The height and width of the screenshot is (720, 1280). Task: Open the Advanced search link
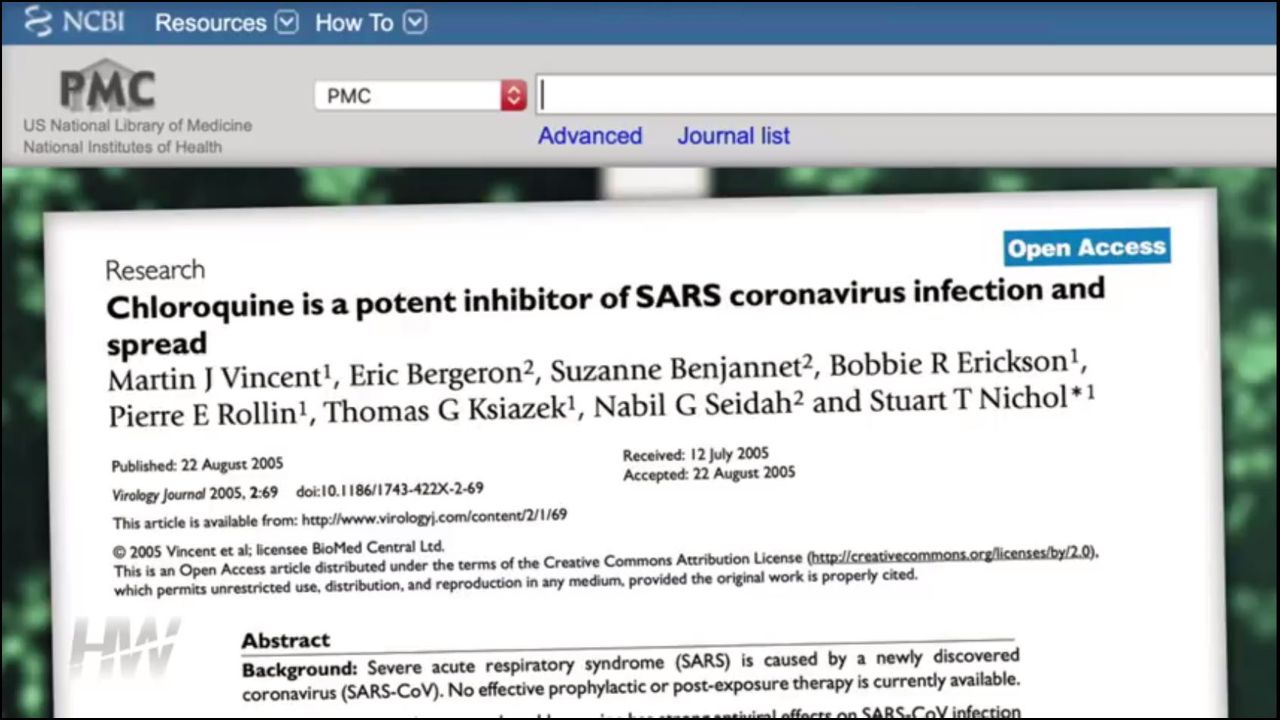[x=590, y=136]
